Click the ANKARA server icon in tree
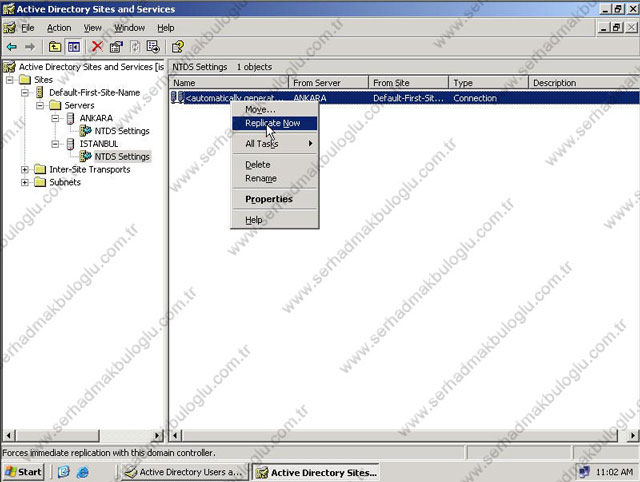This screenshot has height=482, width=640. (71, 118)
